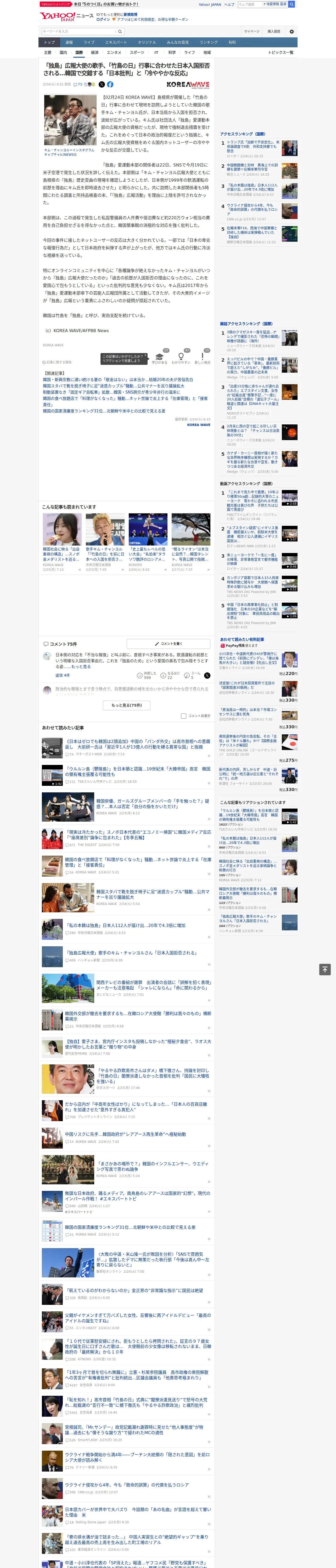The width and height of the screenshot is (336, 1568).
Task: Select the みんなの意見 tab
Action: (177, 42)
